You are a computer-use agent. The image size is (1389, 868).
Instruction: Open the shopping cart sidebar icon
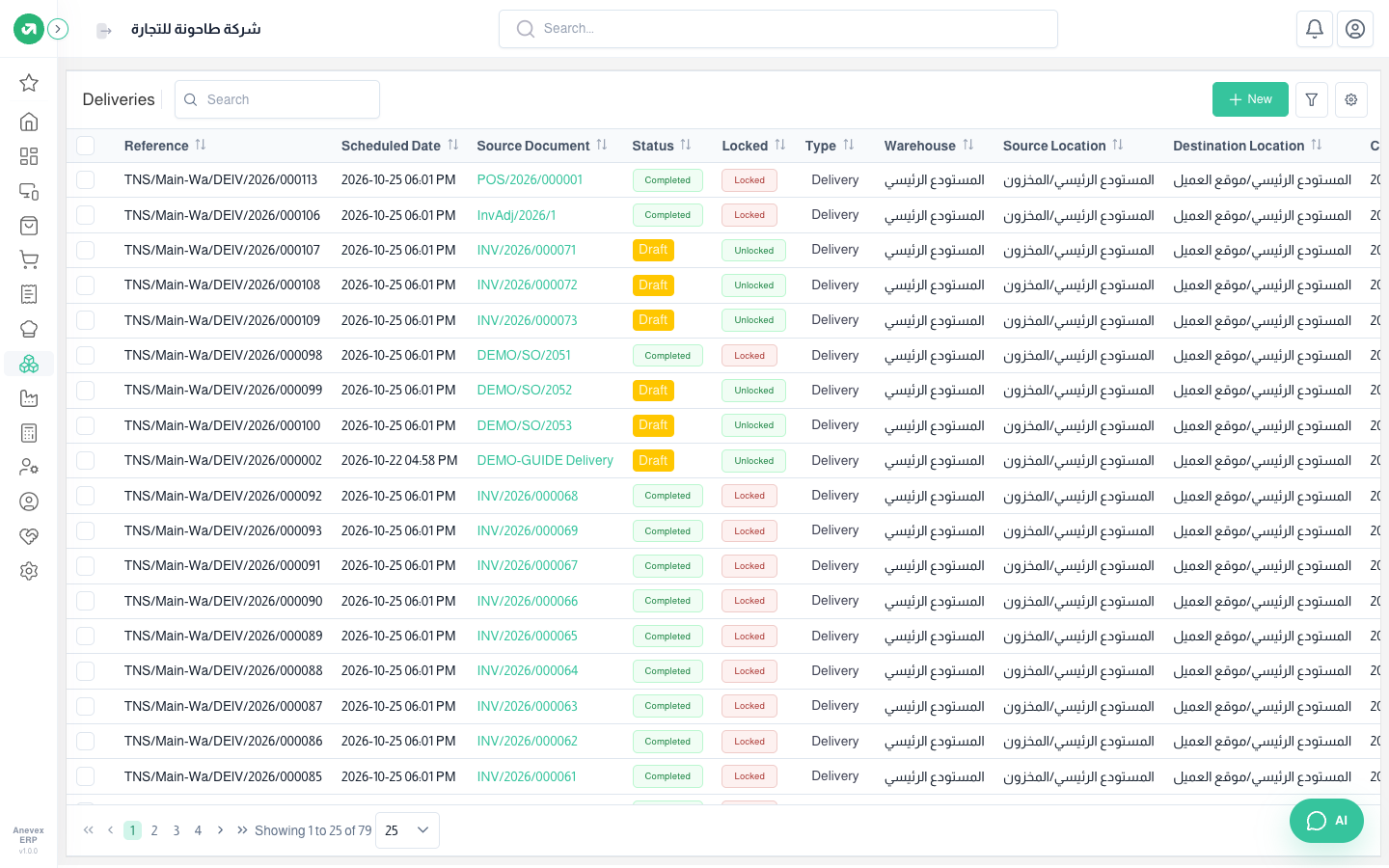point(29,259)
